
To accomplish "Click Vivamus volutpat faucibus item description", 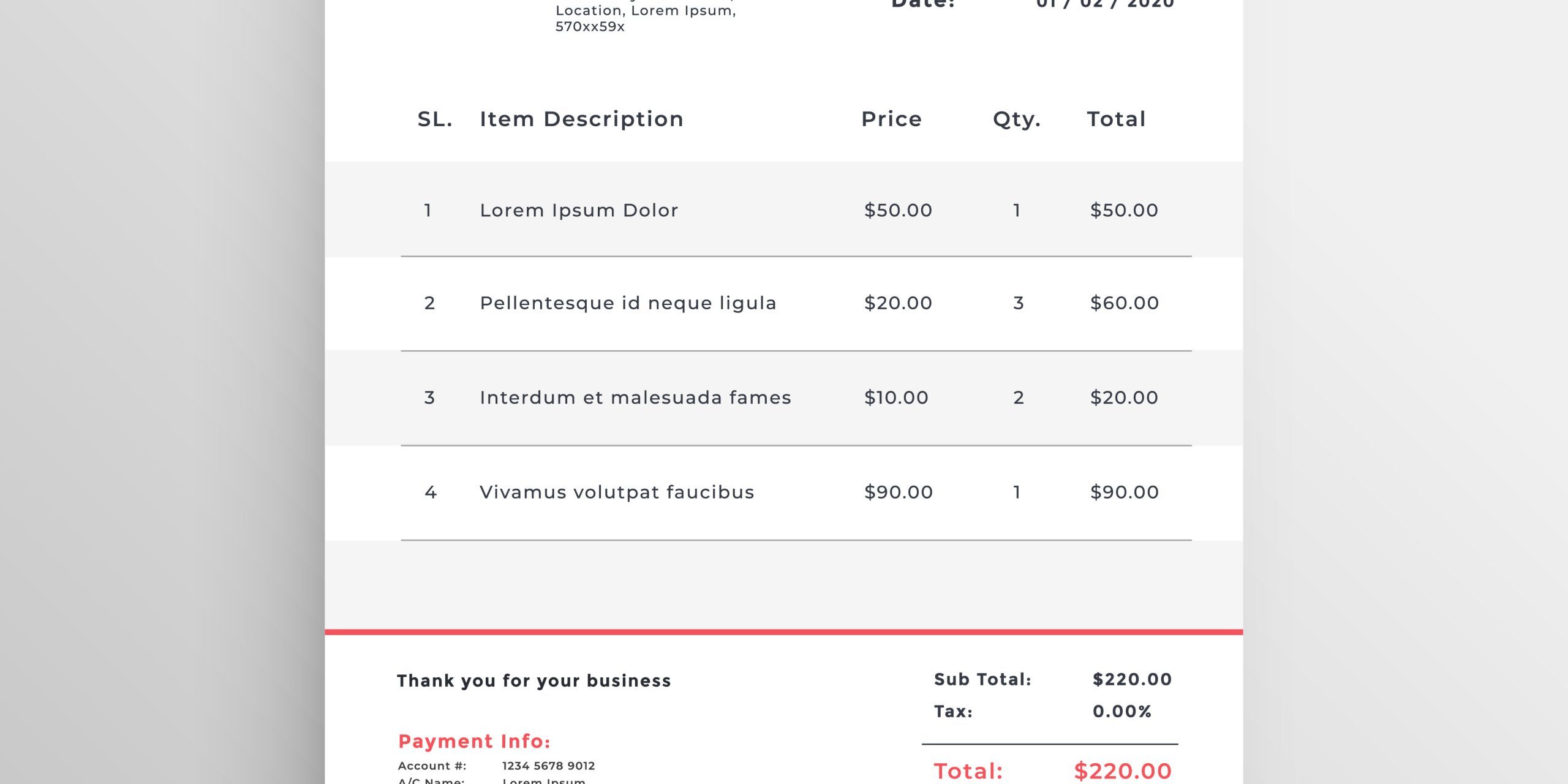I will 617,492.
